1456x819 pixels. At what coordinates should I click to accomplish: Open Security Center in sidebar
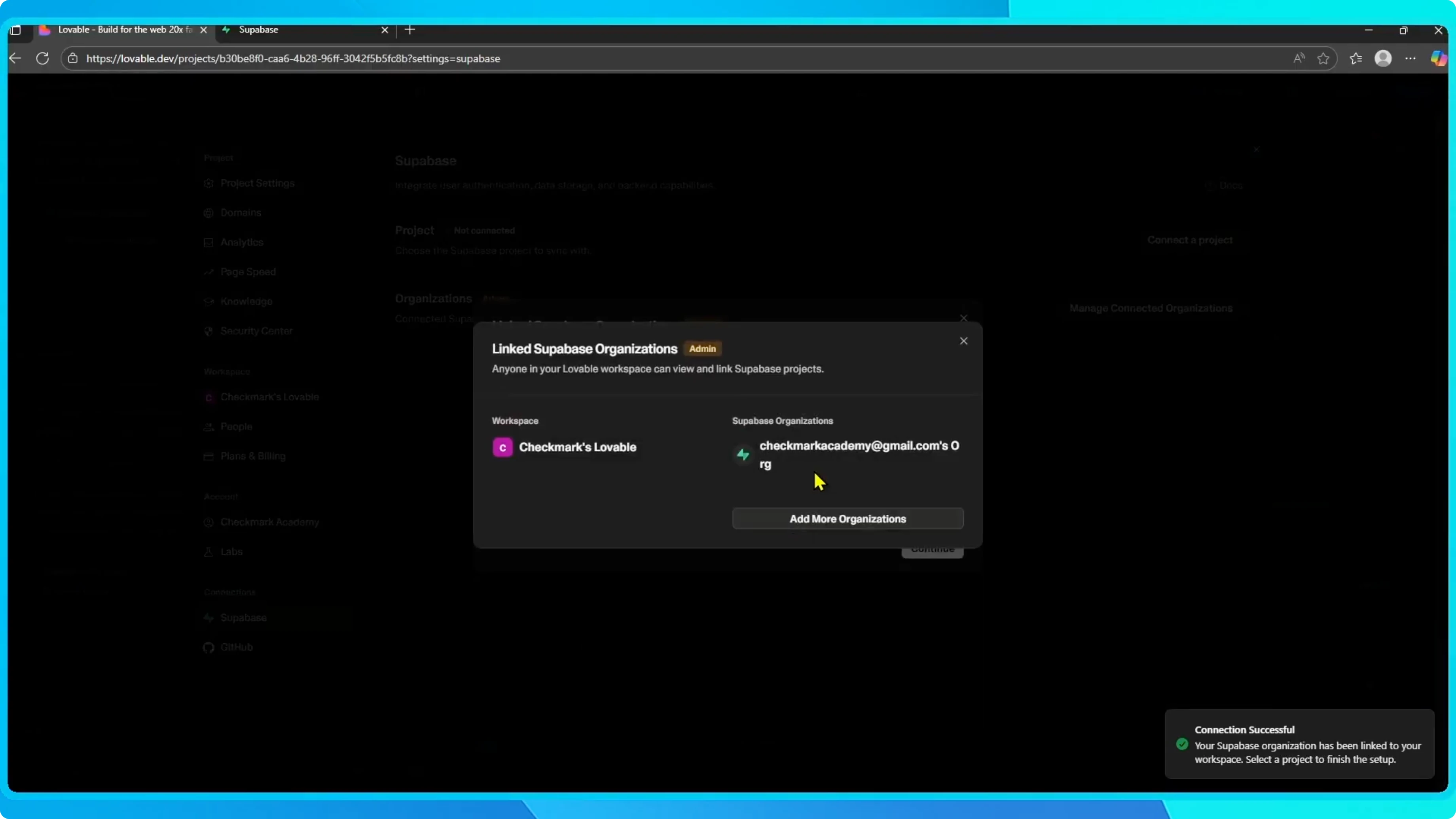pyautogui.click(x=248, y=331)
